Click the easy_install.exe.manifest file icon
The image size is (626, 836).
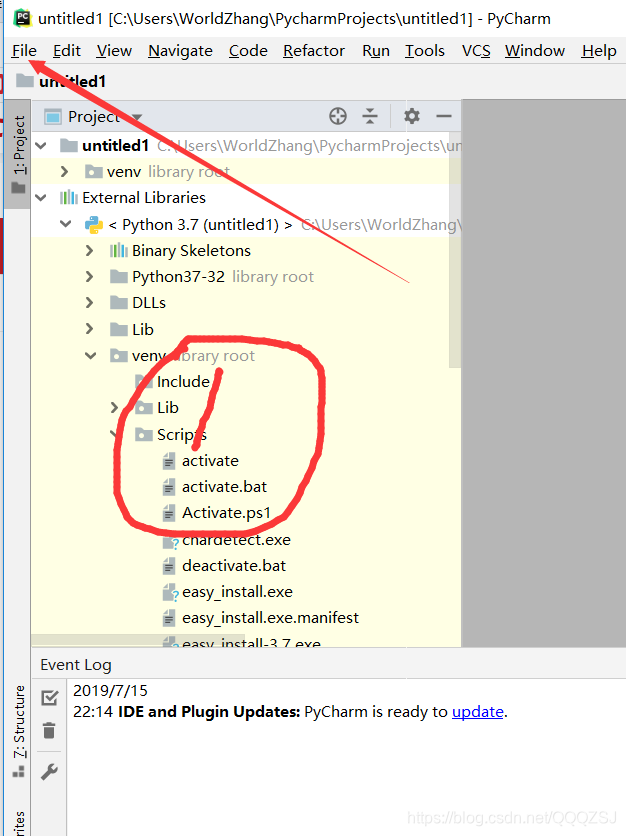(x=168, y=618)
